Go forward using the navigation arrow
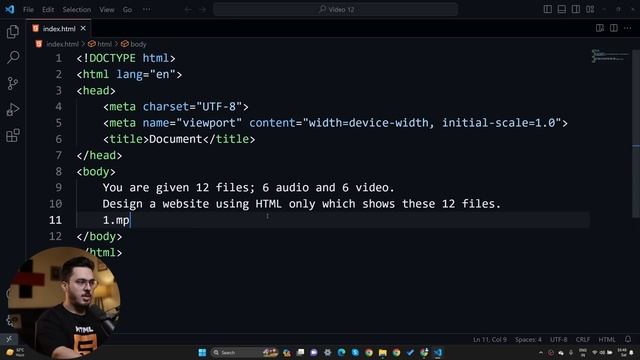The height and width of the screenshot is (360, 640). [203, 9]
